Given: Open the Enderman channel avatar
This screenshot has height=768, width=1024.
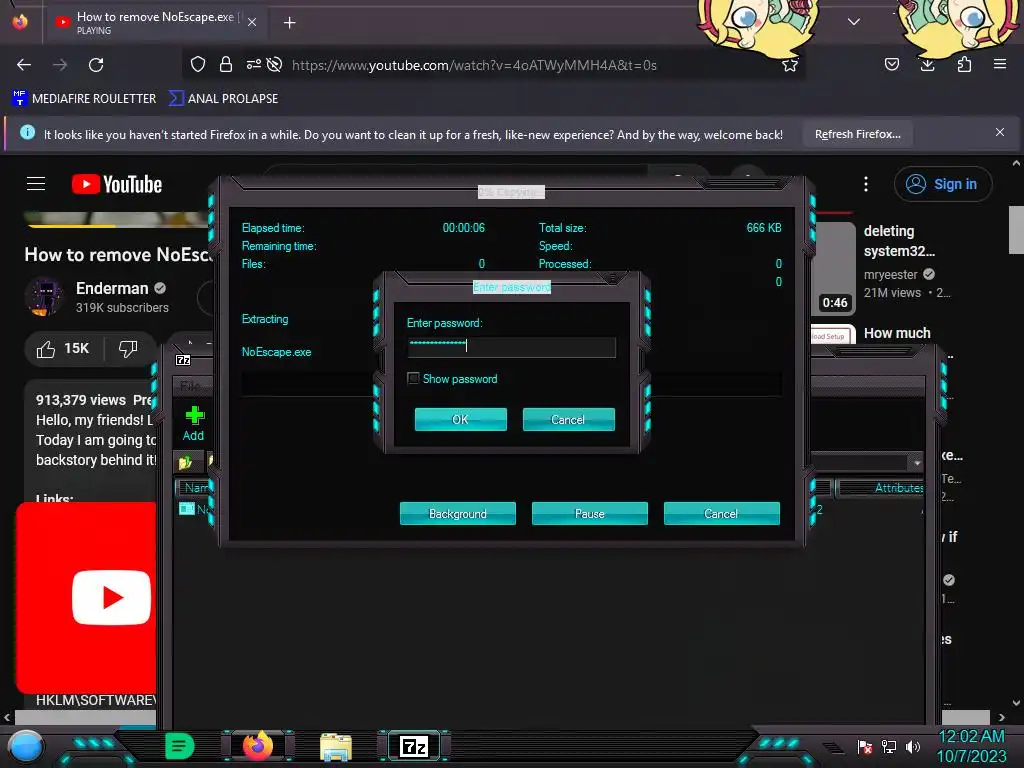Looking at the screenshot, I should coord(44,296).
